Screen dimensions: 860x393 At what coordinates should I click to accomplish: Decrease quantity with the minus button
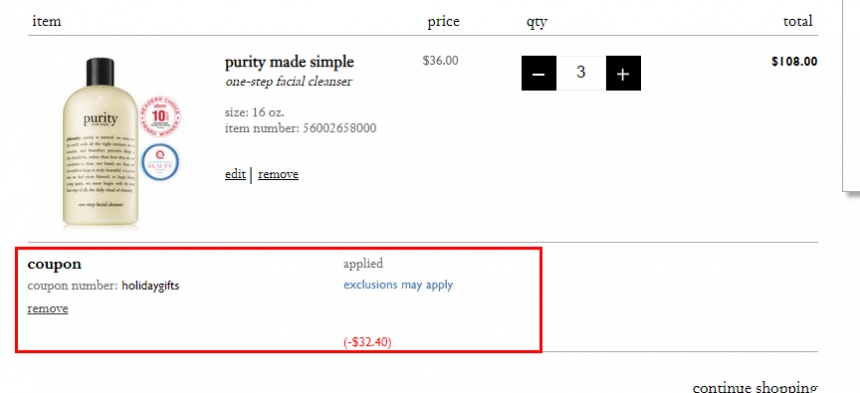pyautogui.click(x=539, y=73)
